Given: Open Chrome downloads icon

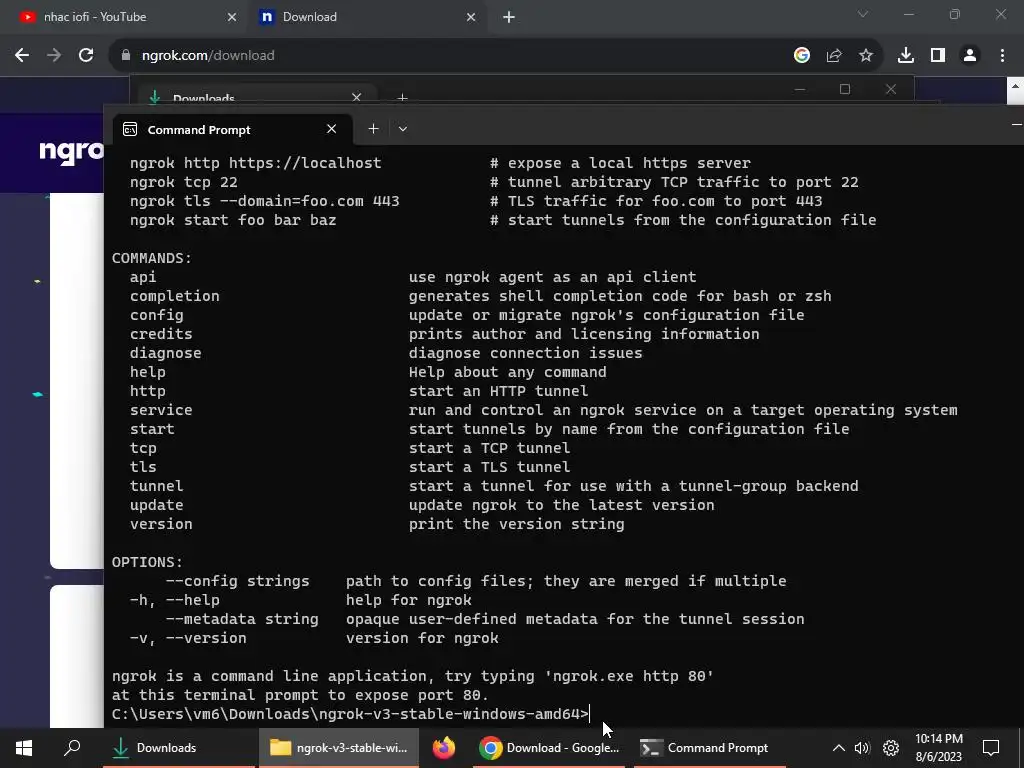Looking at the screenshot, I should point(906,56).
